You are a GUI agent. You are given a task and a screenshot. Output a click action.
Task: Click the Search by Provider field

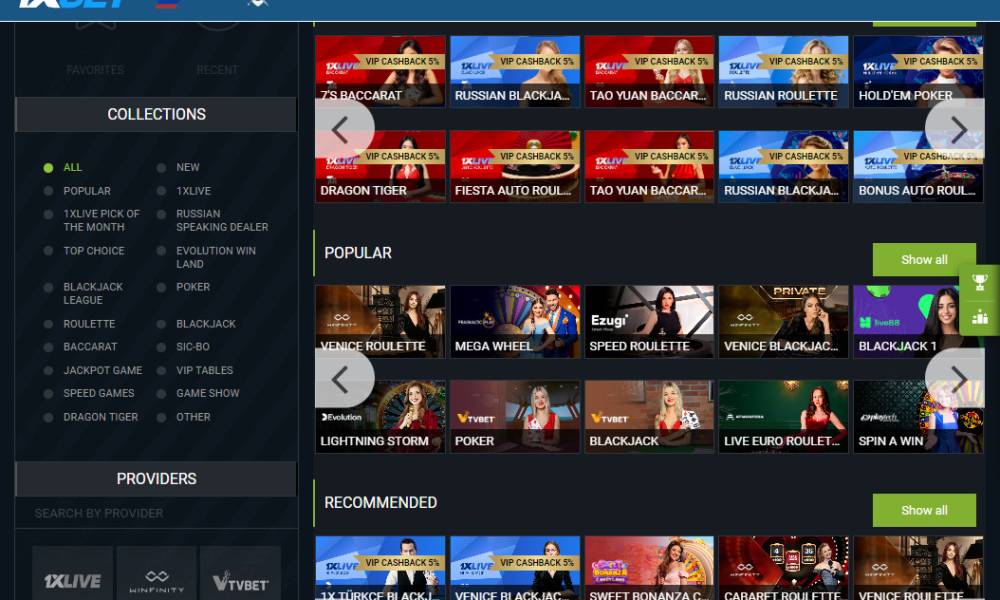click(156, 513)
